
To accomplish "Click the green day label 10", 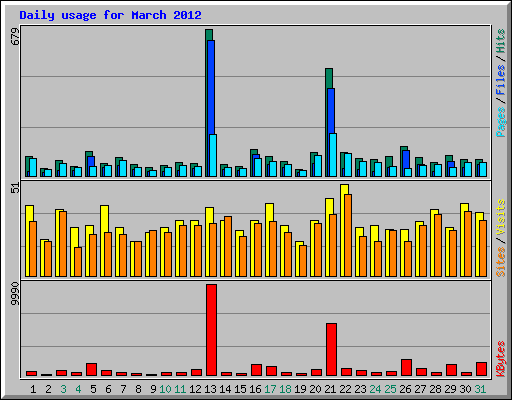I will tap(165, 389).
